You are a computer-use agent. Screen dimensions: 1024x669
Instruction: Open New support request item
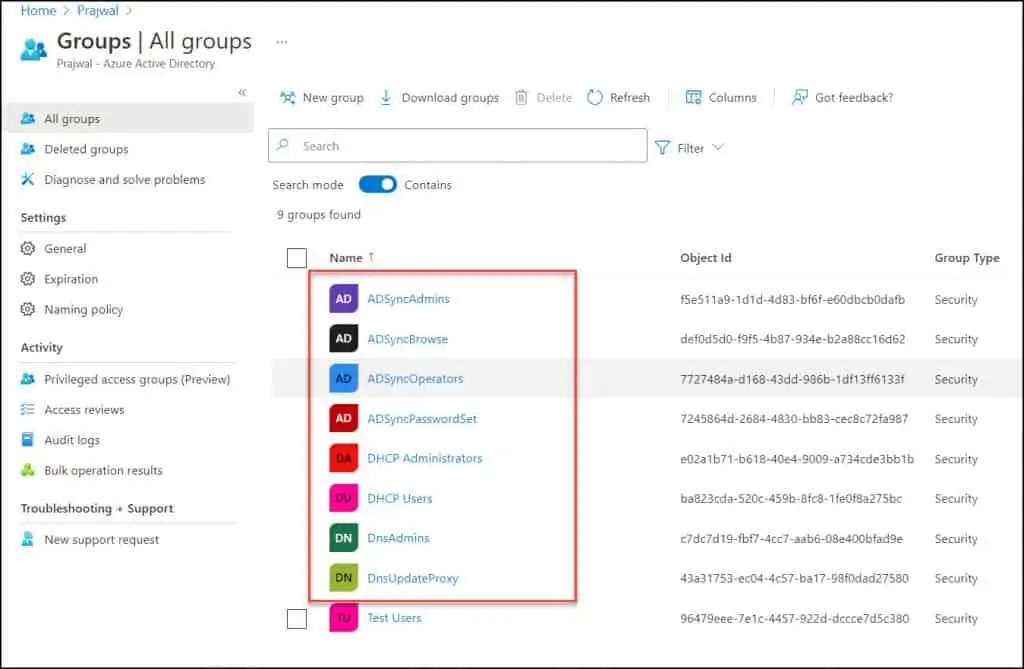point(101,540)
